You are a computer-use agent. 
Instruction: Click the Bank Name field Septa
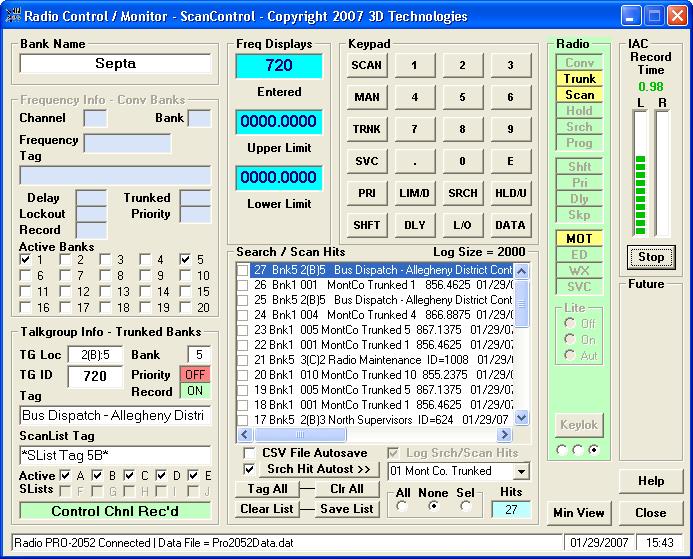pyautogui.click(x=115, y=64)
